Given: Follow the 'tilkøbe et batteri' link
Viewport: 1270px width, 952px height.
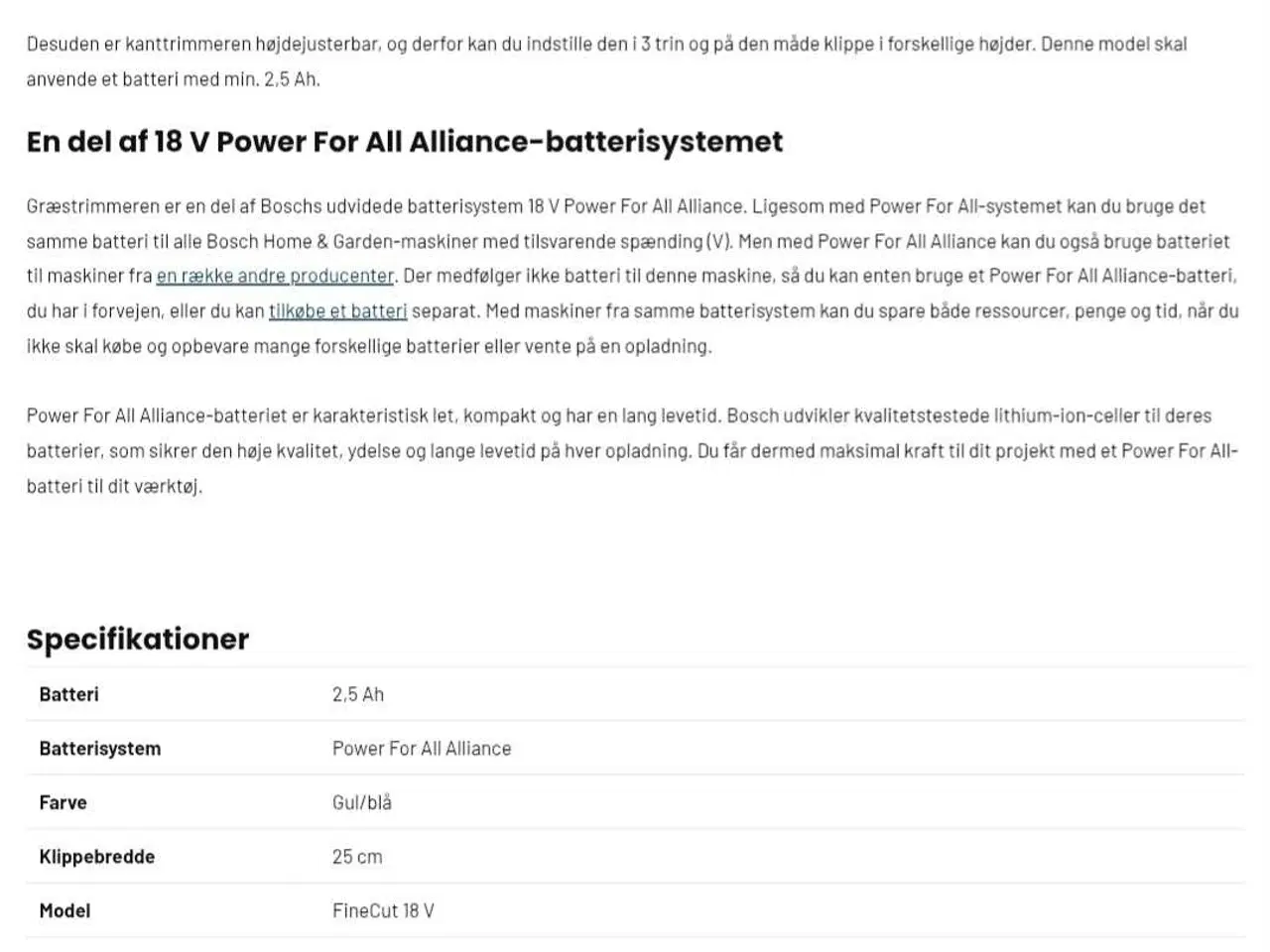Looking at the screenshot, I should pyautogui.click(x=337, y=311).
